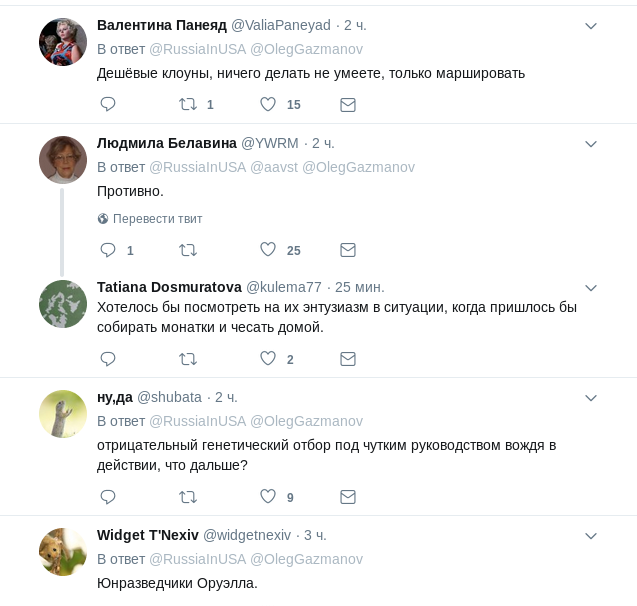This screenshot has height=606, width=637.
Task: Send Людмила Белавина's tweet via direct message
Action: tap(347, 250)
